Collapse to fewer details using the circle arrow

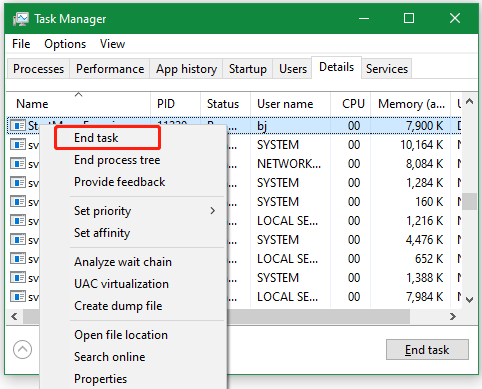click(22, 350)
